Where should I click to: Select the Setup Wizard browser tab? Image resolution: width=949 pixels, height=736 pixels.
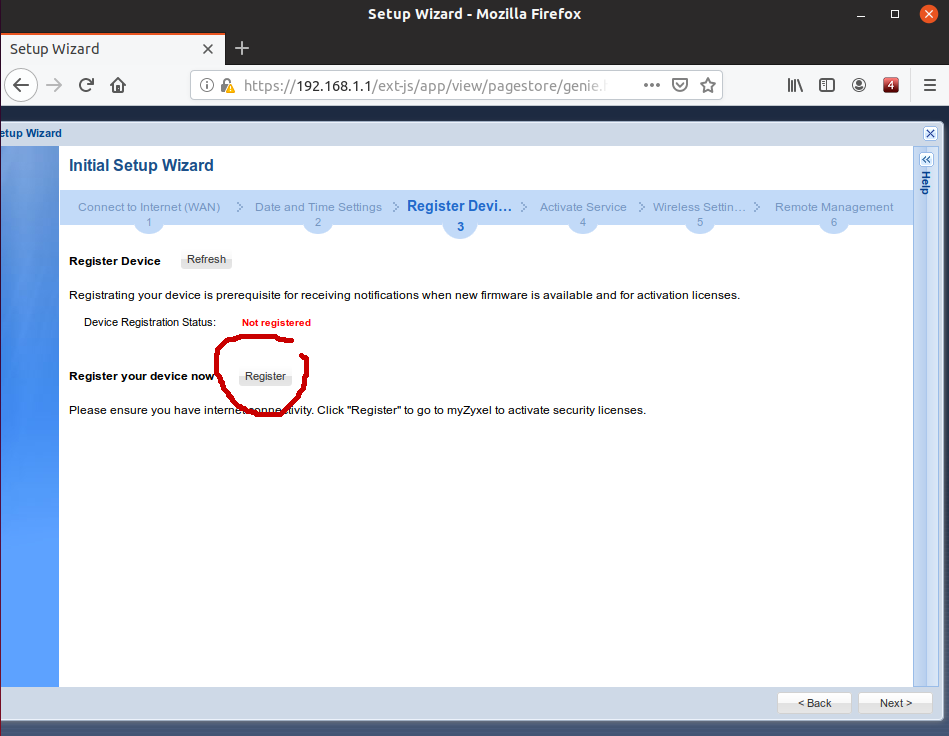[x=113, y=49]
